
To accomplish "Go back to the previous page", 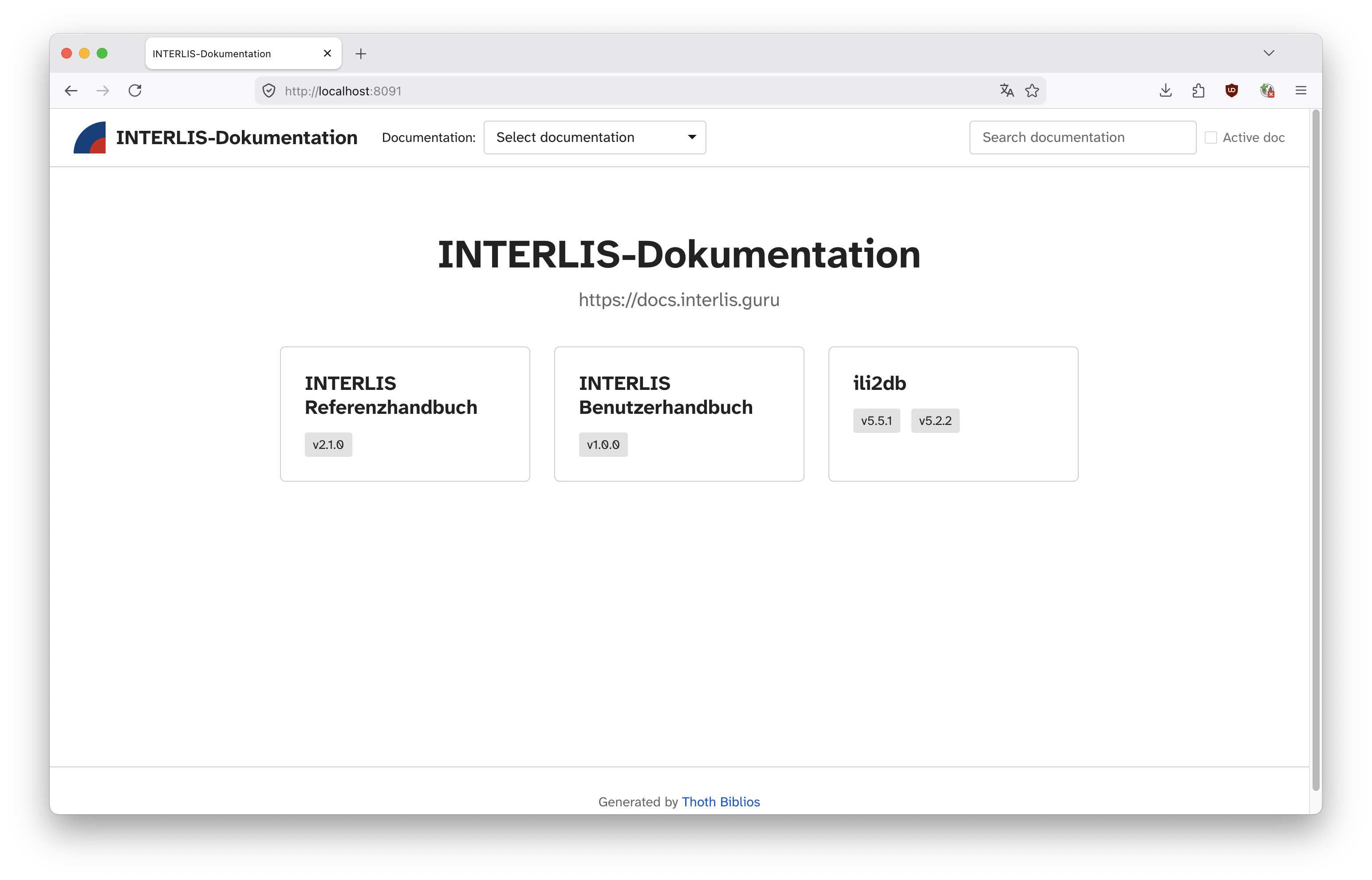I will point(71,90).
